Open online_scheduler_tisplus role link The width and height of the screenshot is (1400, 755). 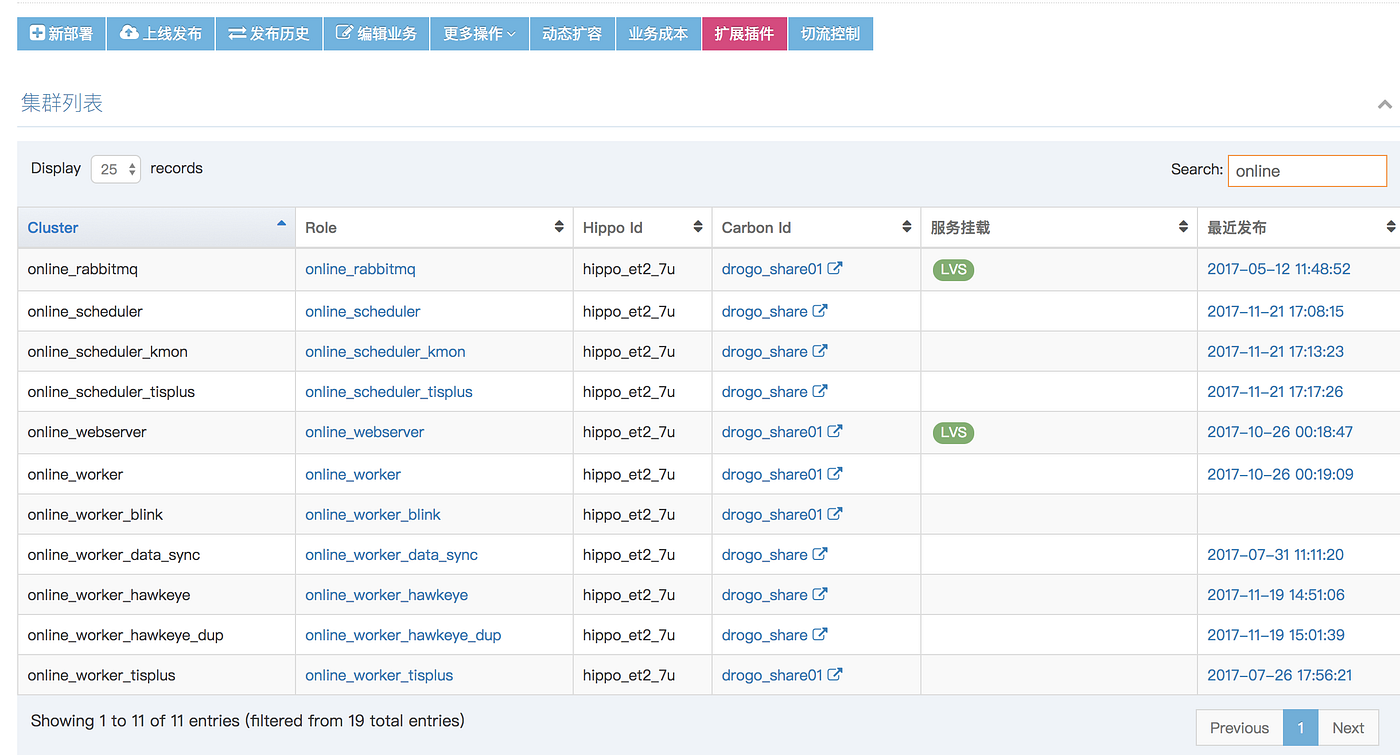click(389, 391)
